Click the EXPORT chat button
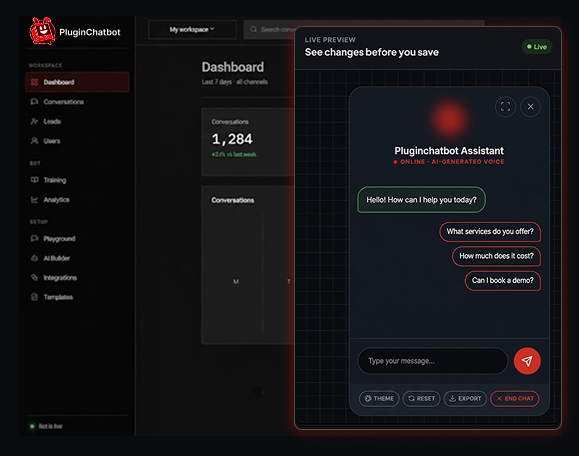The image size is (579, 456). click(465, 398)
